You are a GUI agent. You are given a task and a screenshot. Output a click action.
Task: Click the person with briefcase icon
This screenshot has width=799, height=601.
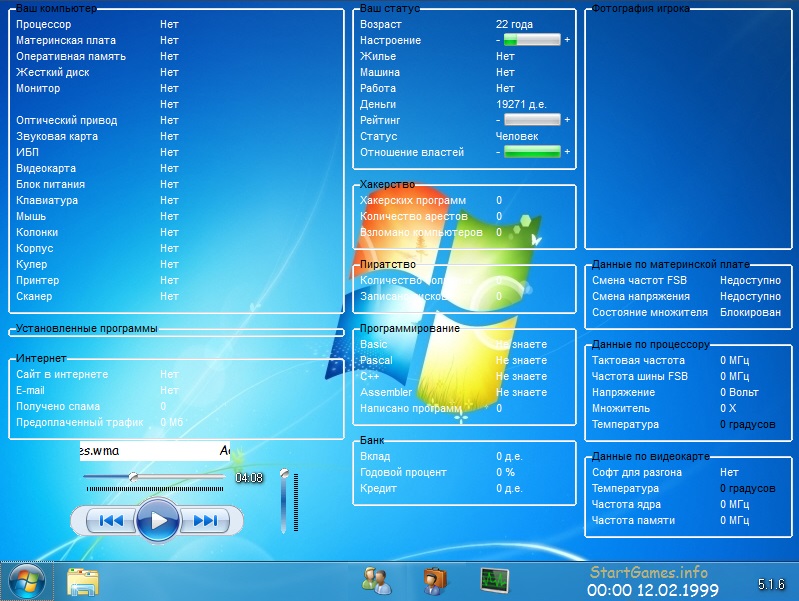[x=434, y=580]
